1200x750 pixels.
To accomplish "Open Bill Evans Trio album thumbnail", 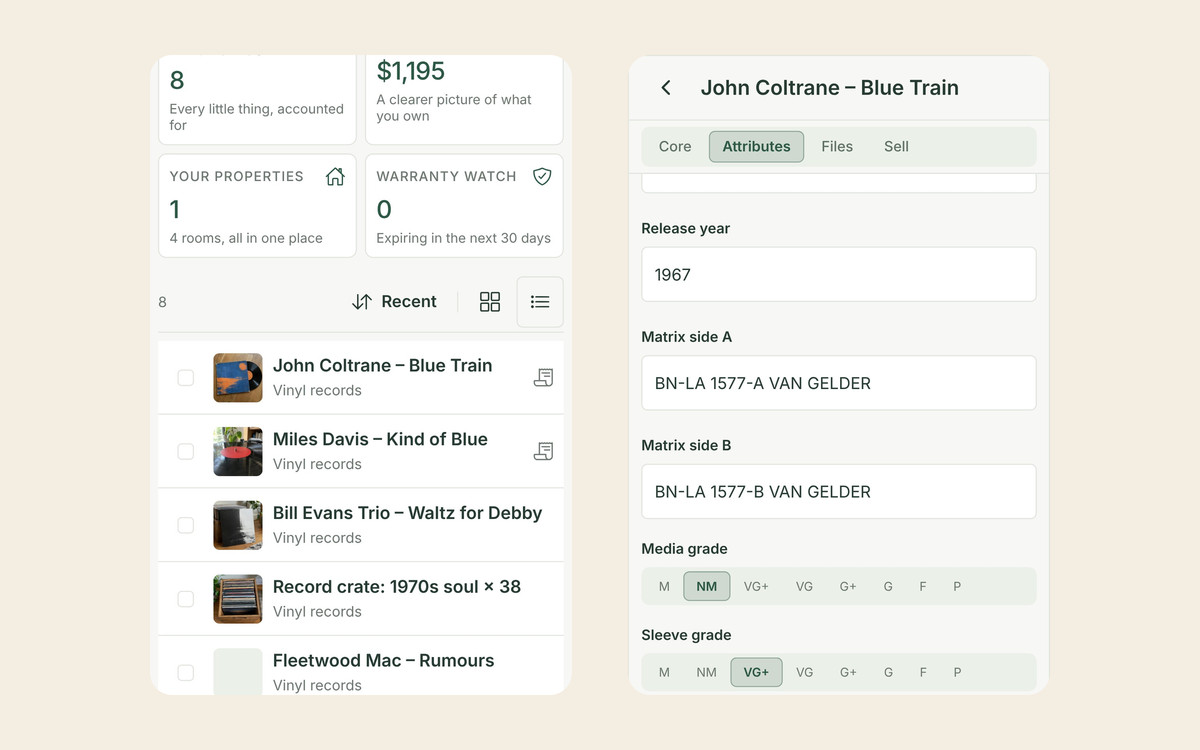I will coord(238,525).
